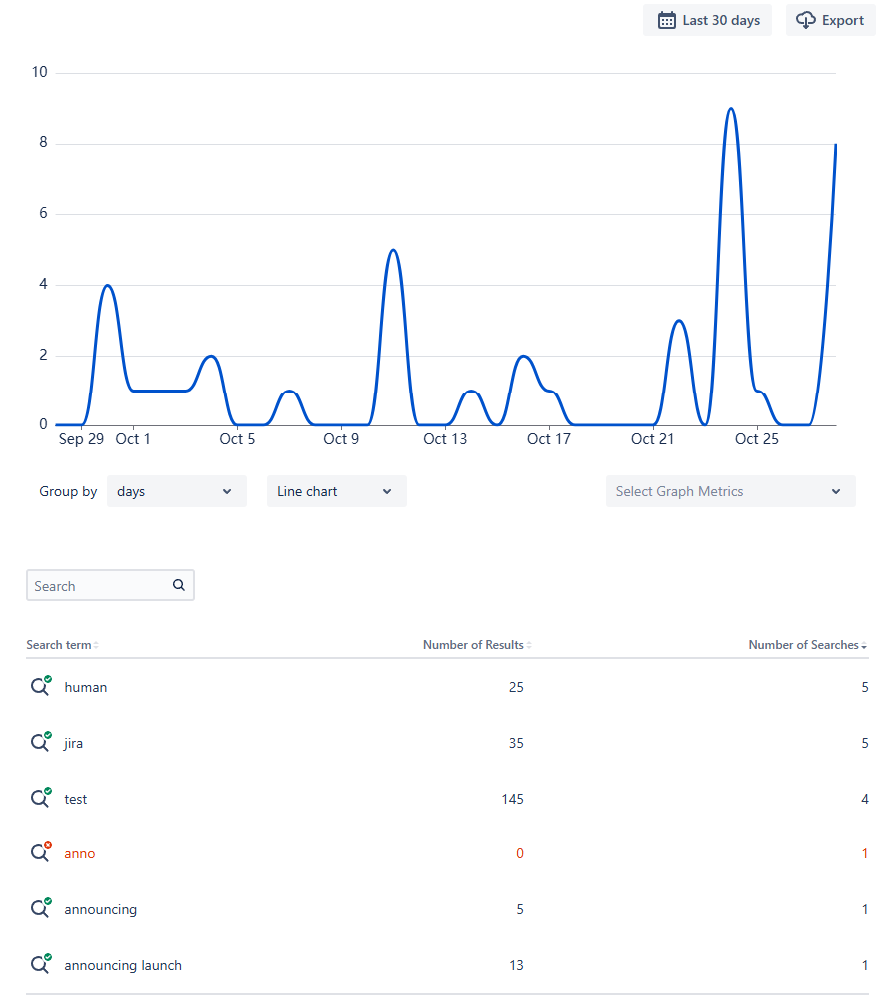Click the calendar icon for date range
895x1001 pixels.
click(667, 21)
